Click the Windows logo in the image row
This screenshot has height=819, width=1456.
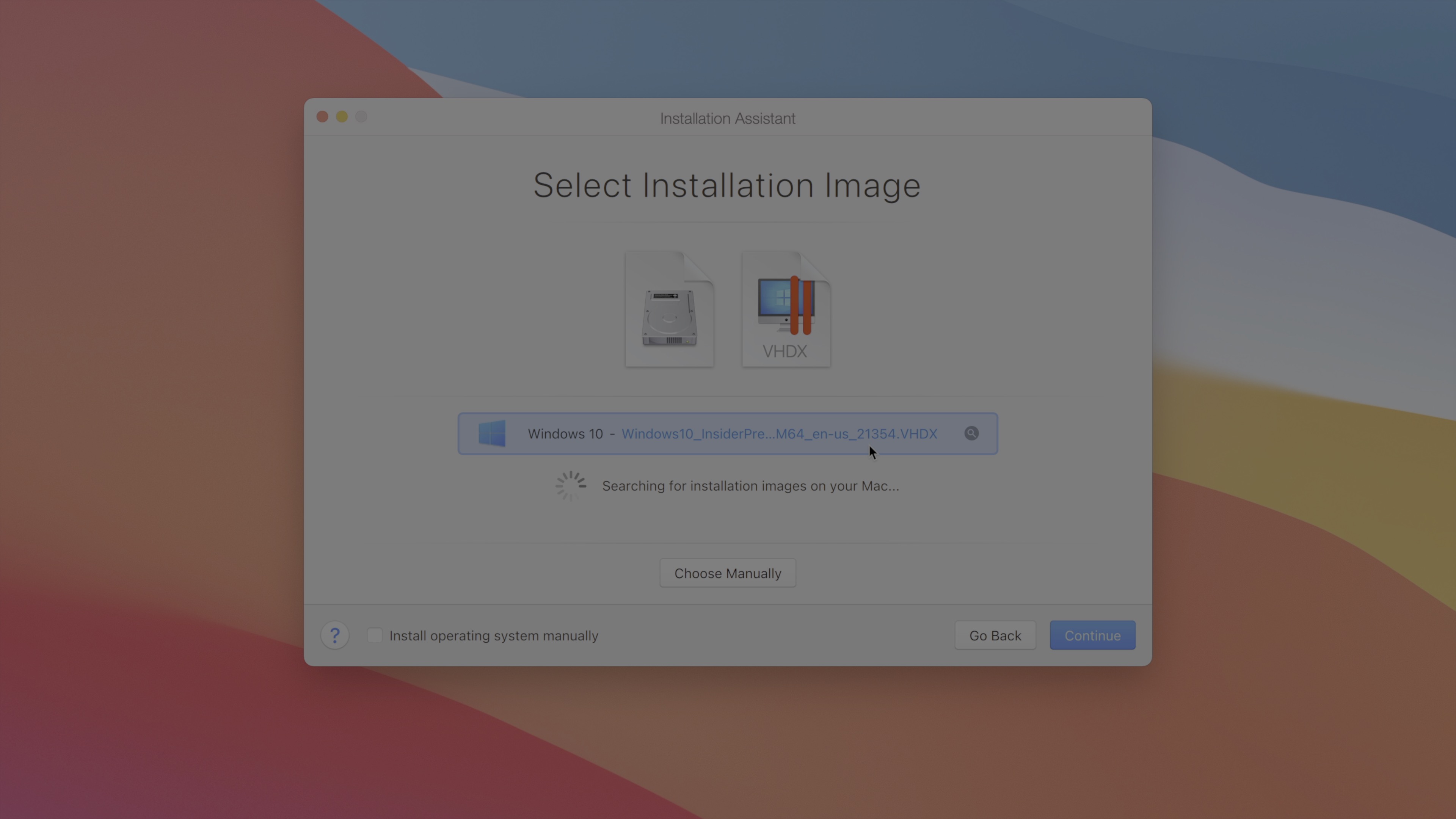tap(492, 433)
